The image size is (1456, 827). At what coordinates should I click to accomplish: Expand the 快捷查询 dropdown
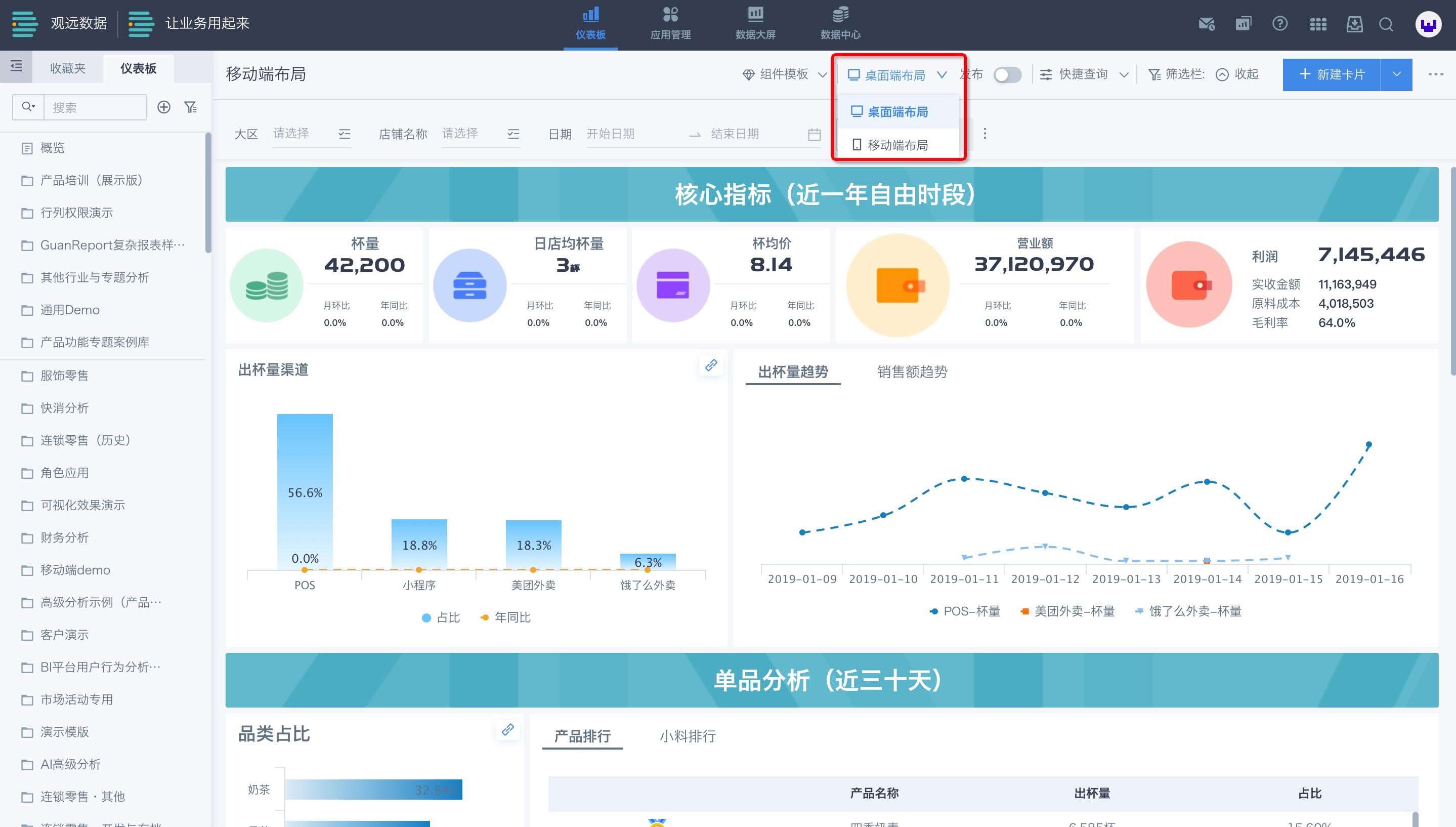pos(1084,74)
